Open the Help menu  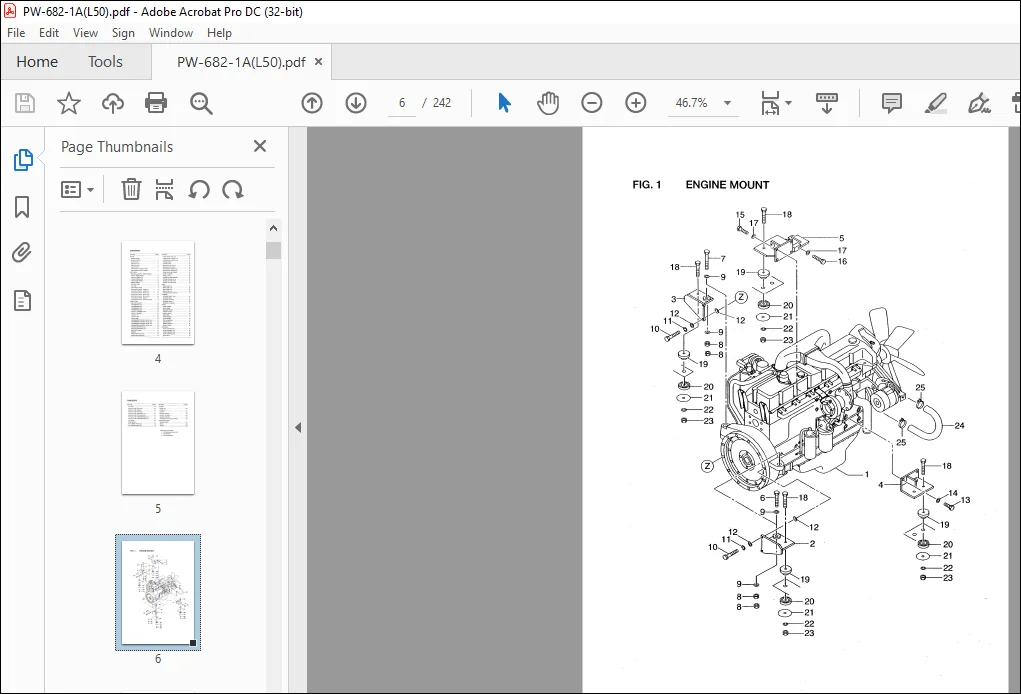point(219,33)
